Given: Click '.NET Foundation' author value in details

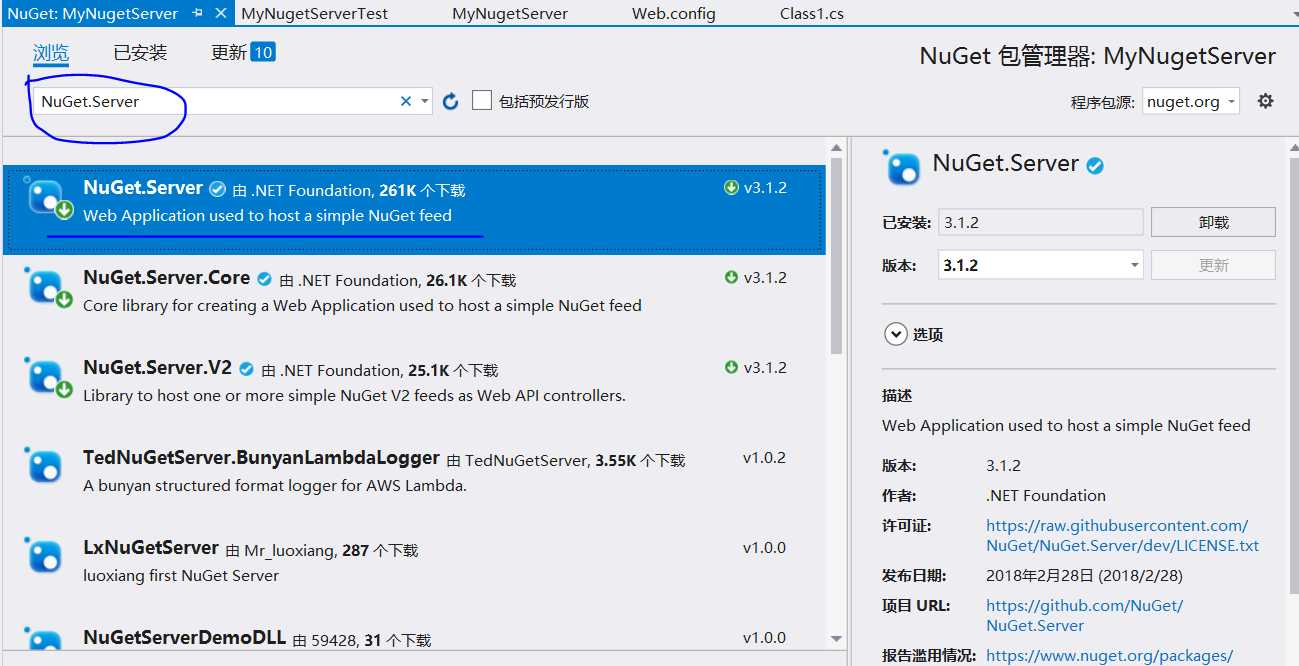Looking at the screenshot, I should tap(1046, 495).
